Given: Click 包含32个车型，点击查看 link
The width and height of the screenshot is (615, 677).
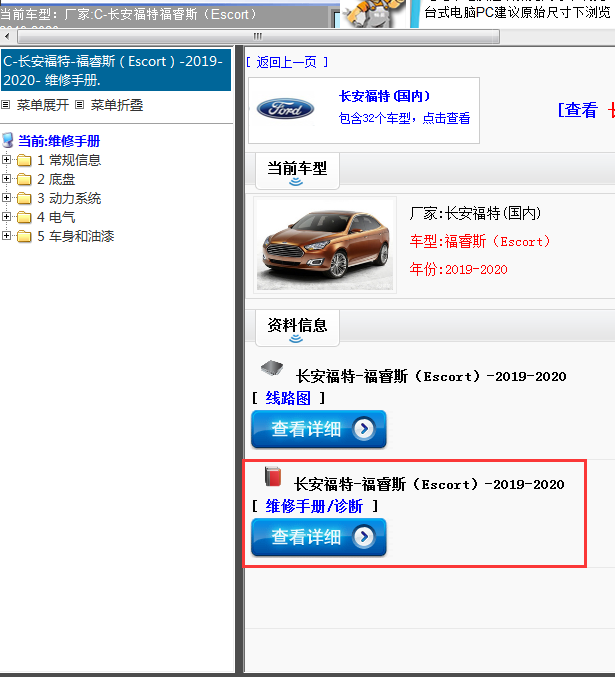Looking at the screenshot, I should click(404, 118).
